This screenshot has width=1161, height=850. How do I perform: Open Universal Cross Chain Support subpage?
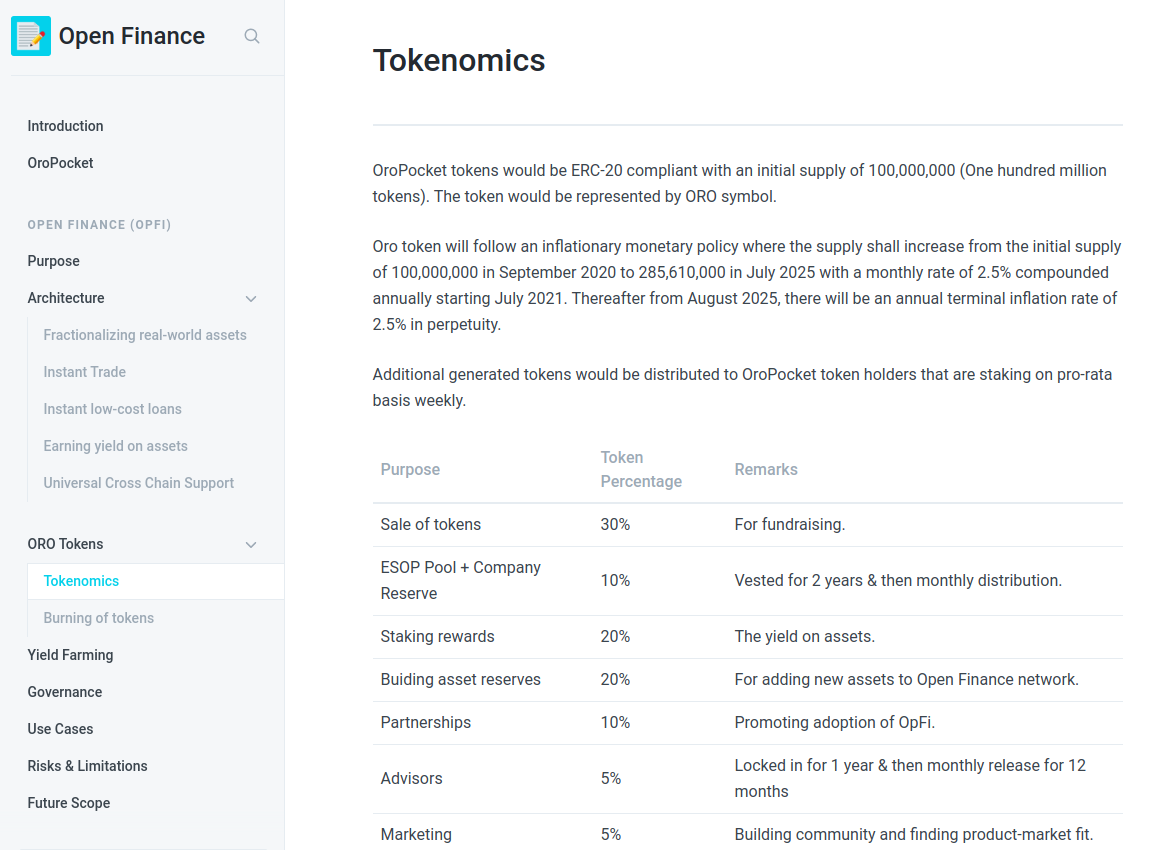pos(138,483)
